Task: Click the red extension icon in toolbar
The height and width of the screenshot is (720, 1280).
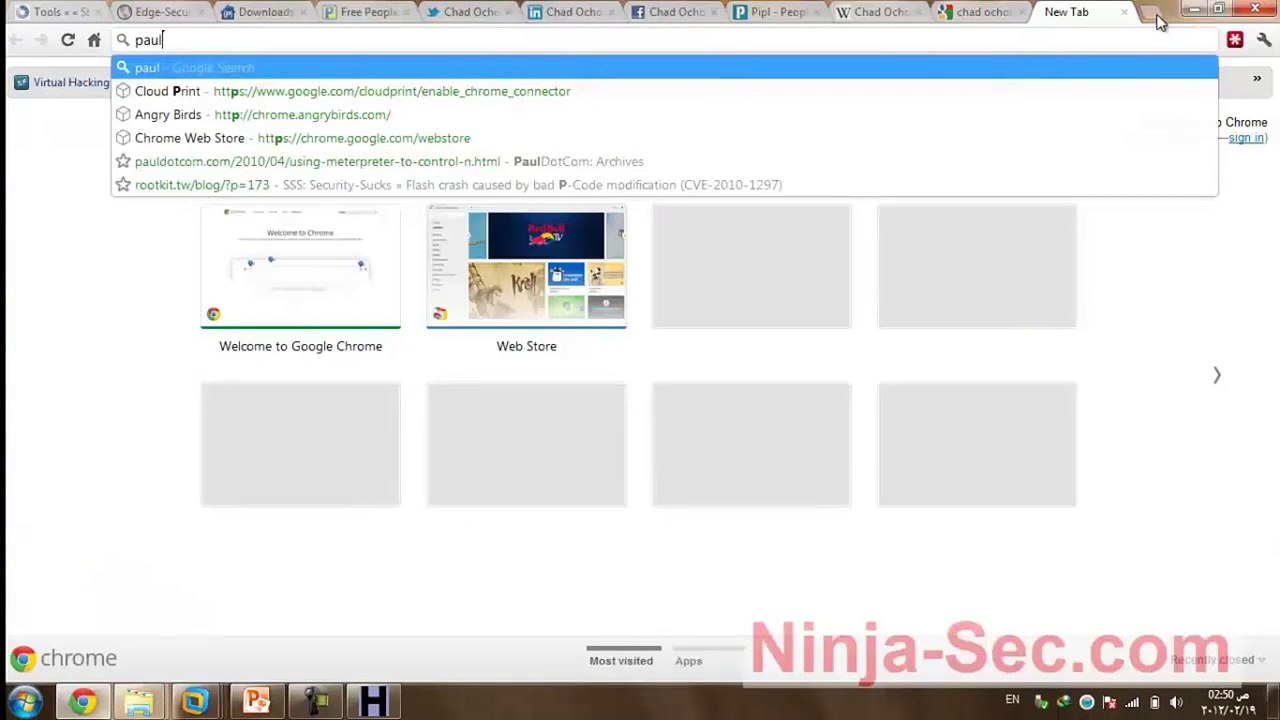Action: tap(1235, 40)
